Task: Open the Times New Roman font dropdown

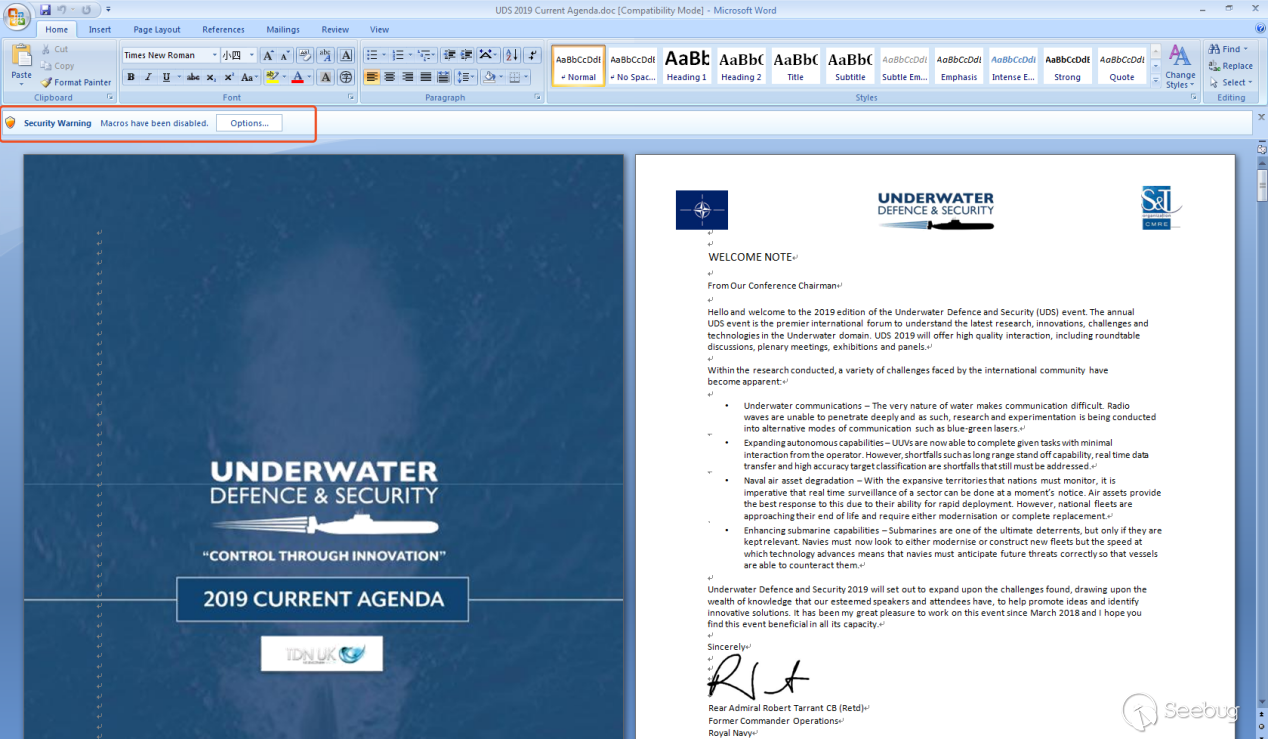Action: coord(214,55)
